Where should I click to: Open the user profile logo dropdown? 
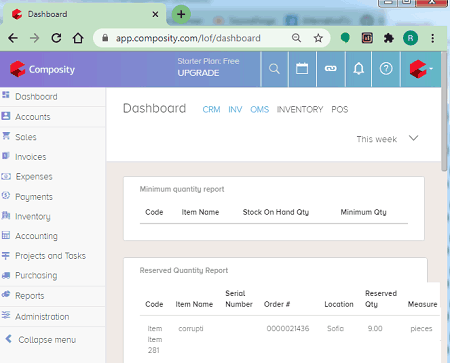click(x=421, y=69)
